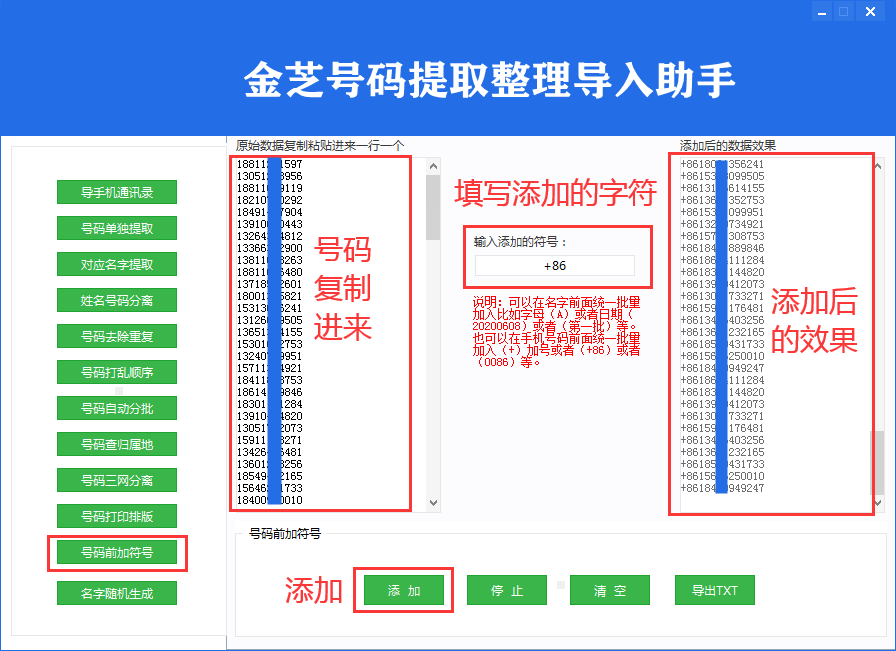The width and height of the screenshot is (896, 651).
Task: Open the 号码自动分批 batching tool
Action: [x=119, y=408]
